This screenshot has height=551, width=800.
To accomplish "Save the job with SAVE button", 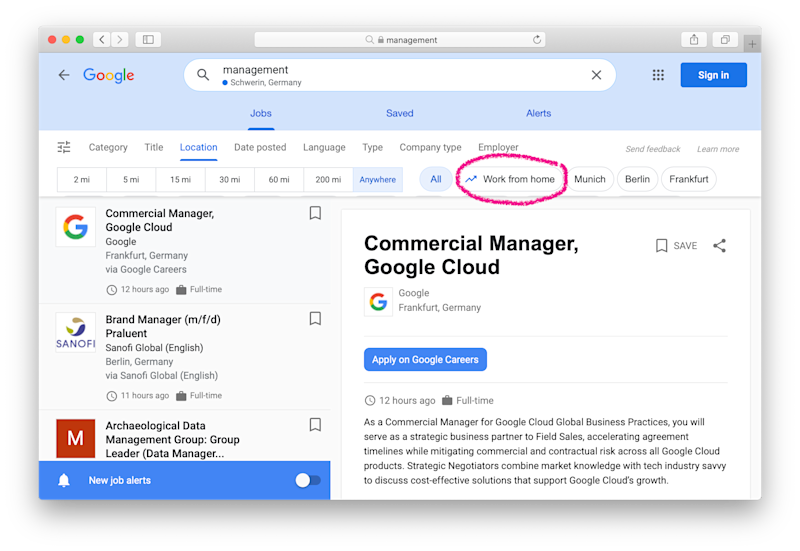I will tap(677, 245).
